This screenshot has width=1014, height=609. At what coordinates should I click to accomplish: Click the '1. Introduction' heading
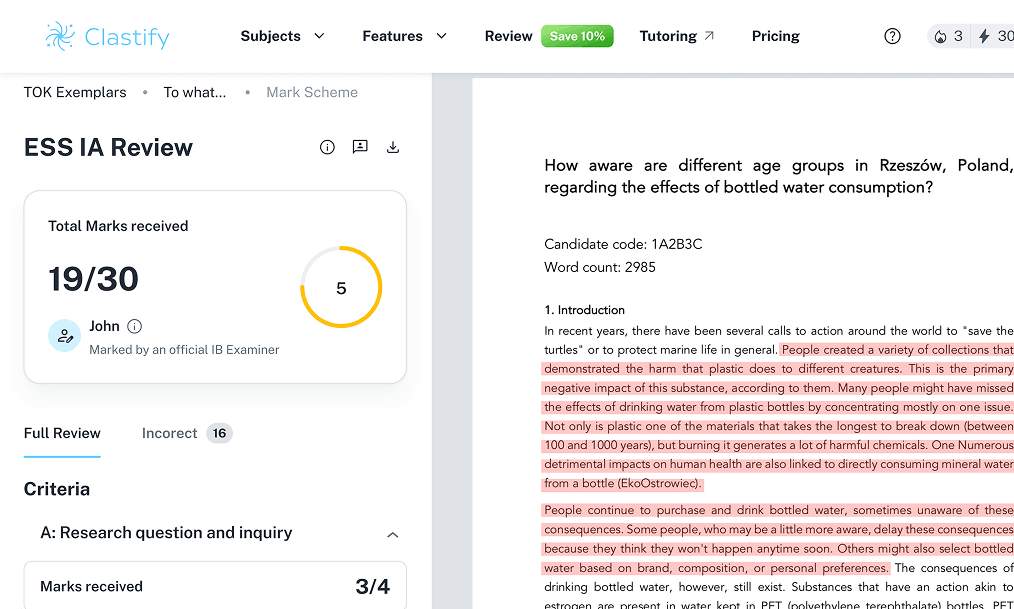[584, 310]
